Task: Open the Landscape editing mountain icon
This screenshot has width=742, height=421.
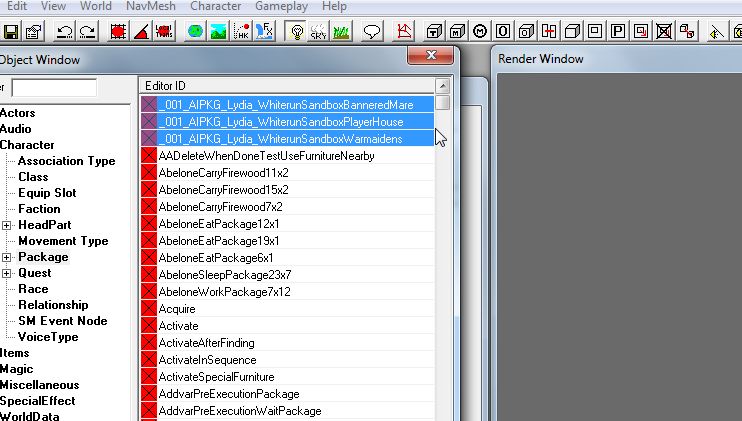Action: [218, 32]
